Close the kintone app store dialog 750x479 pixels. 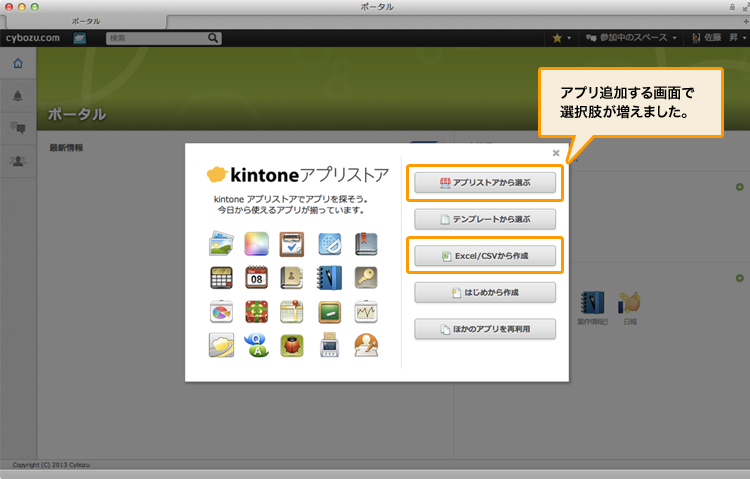(556, 153)
